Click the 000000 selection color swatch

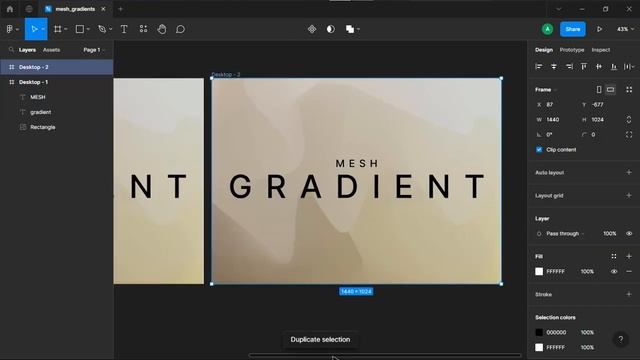(539, 332)
